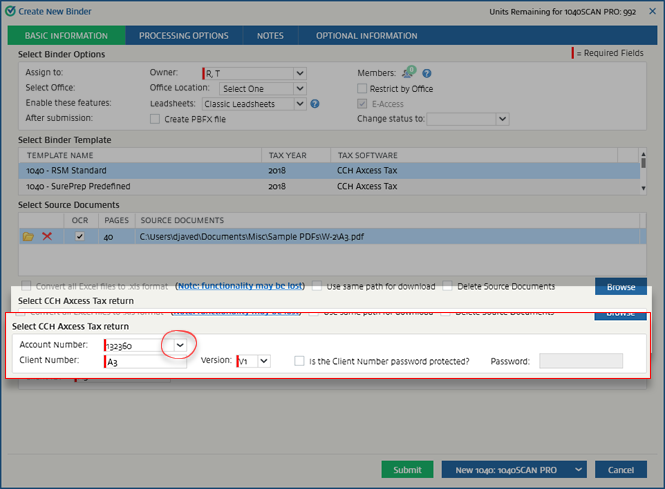Check the Create PBFX file option
This screenshot has width=665, height=489.
pyautogui.click(x=154, y=119)
